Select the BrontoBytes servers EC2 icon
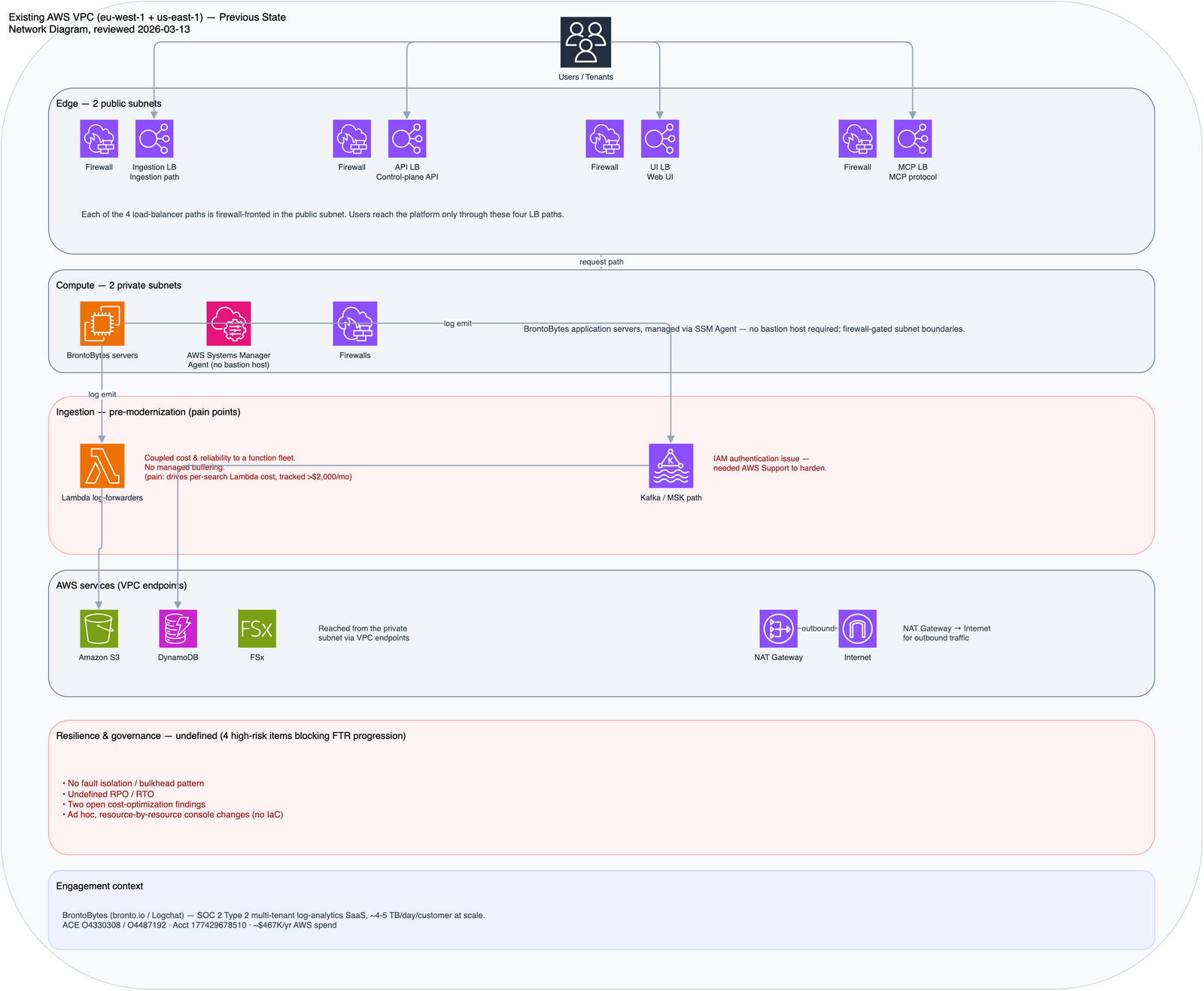 [102, 324]
